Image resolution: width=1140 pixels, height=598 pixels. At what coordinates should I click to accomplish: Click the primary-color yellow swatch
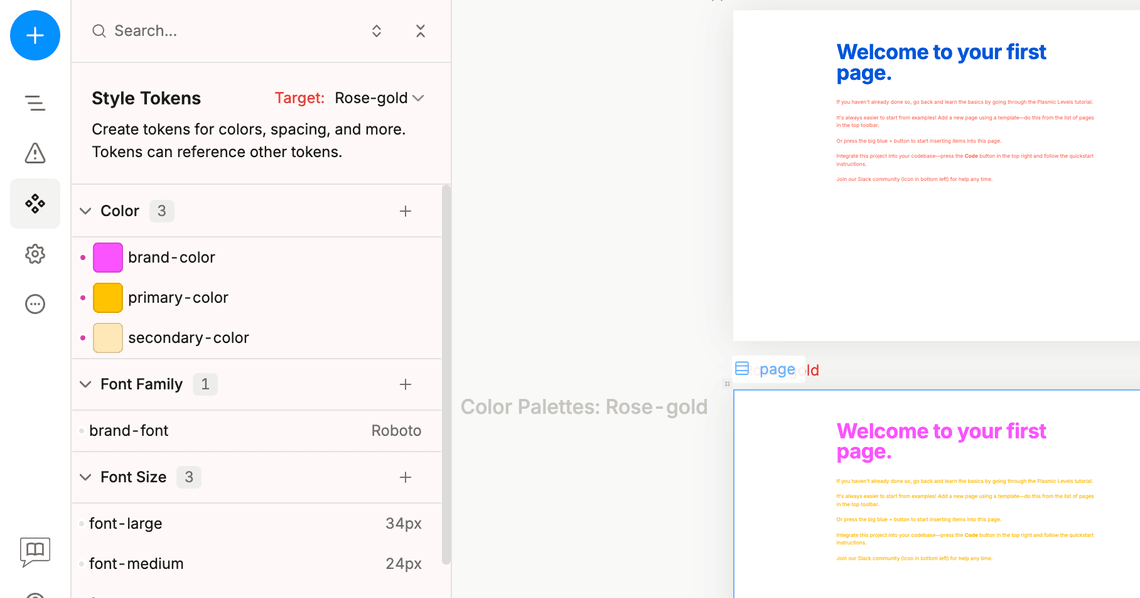click(x=108, y=297)
